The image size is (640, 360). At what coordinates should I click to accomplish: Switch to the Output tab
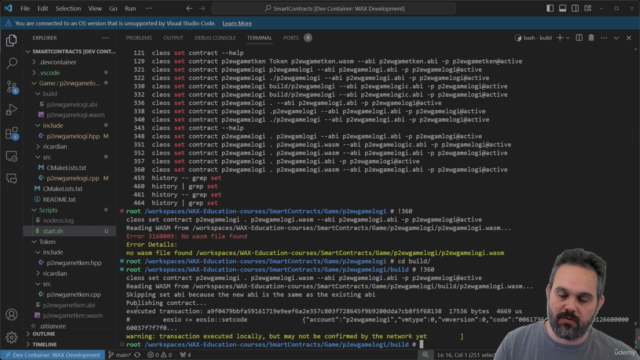(173, 38)
